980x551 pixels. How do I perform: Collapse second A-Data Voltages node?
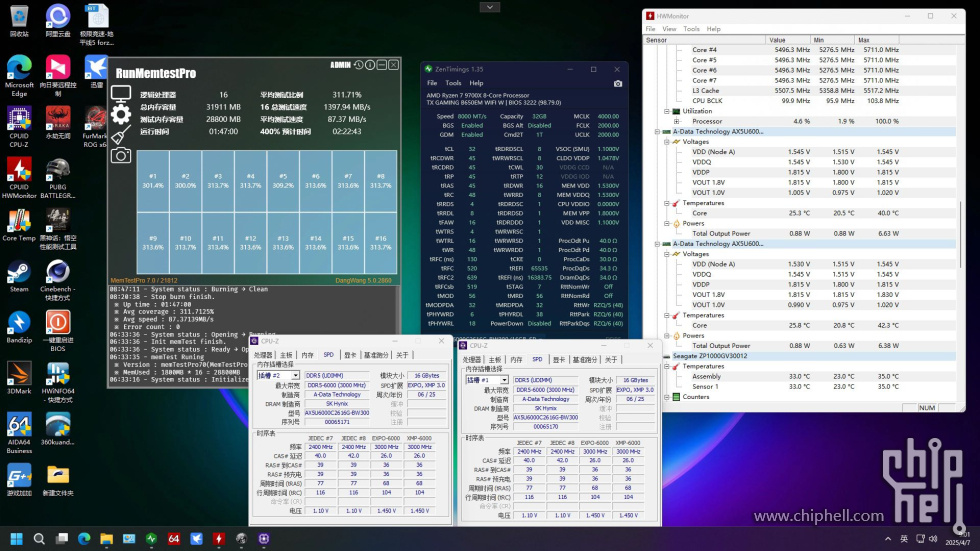click(667, 254)
